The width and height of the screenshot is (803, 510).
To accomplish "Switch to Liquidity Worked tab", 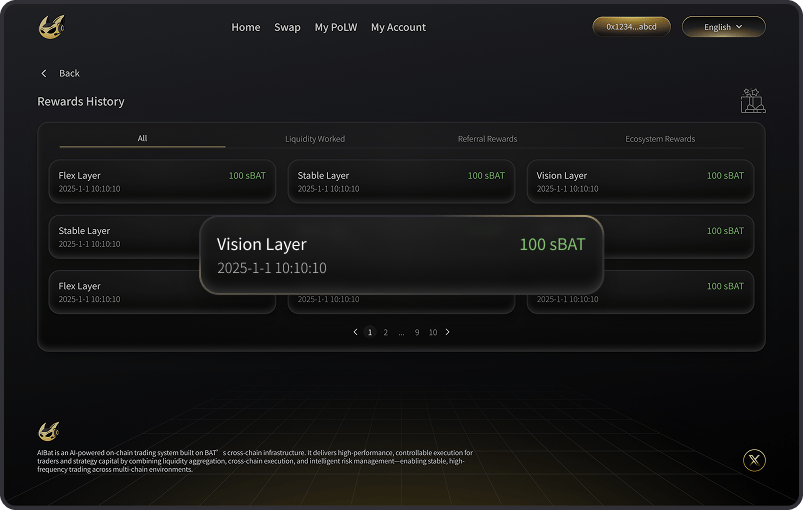I will point(315,139).
